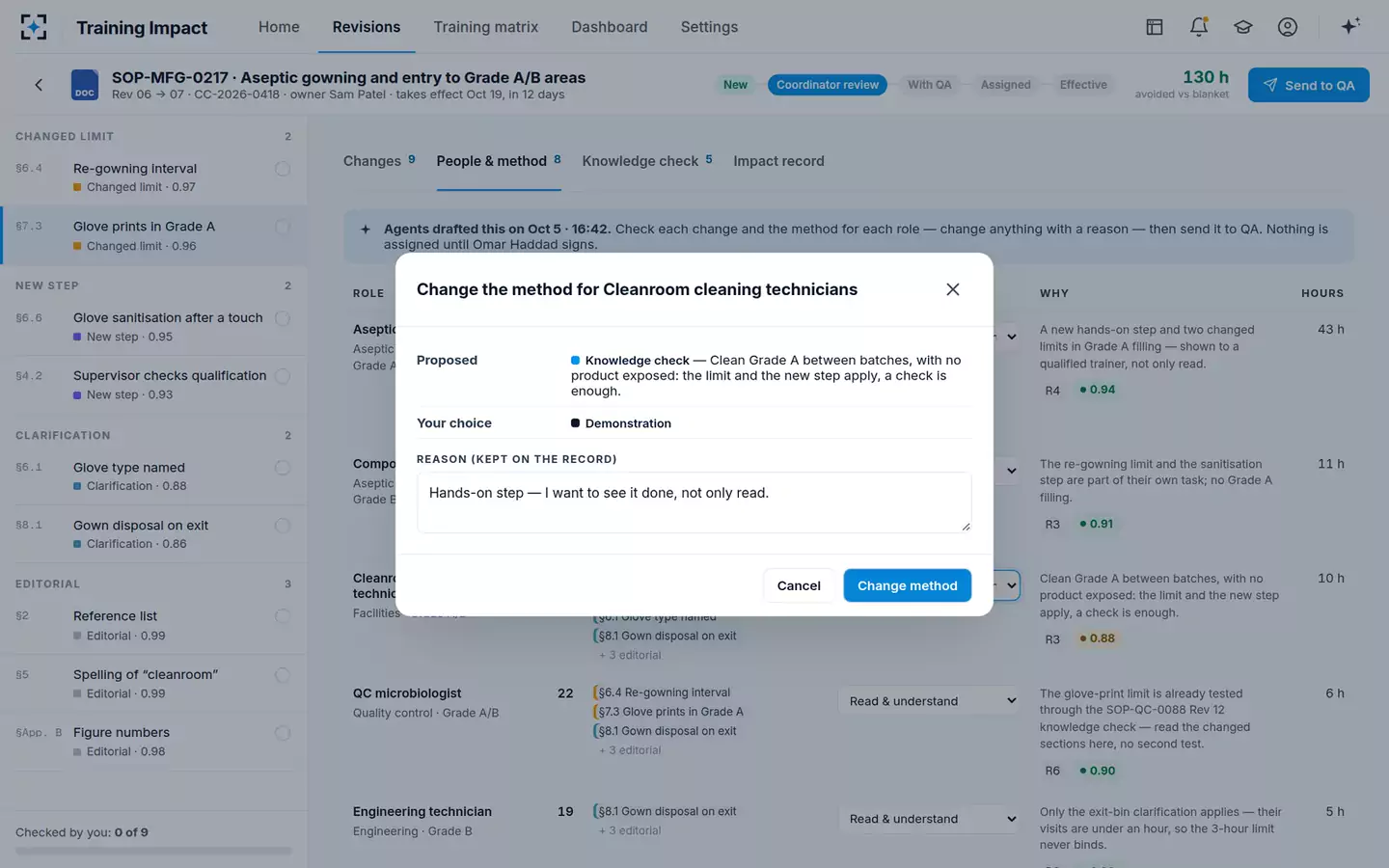Viewport: 1389px width, 868px height.
Task: Click Cancel in the dialog
Action: 799,585
